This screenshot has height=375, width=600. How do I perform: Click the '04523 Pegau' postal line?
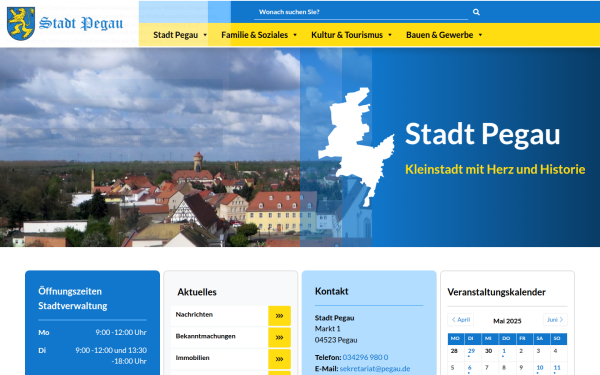[x=336, y=340]
